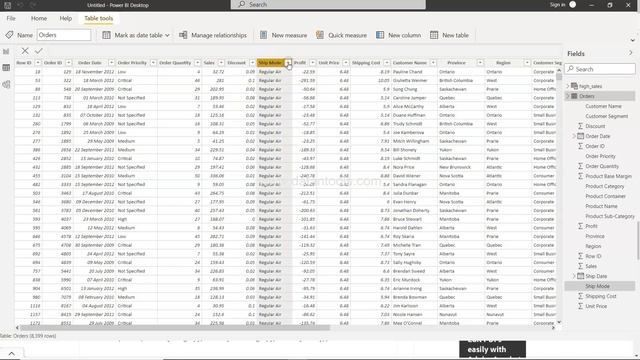This screenshot has height=360, width=640.
Task: Click the Mark as date table icon
Action: coord(106,35)
